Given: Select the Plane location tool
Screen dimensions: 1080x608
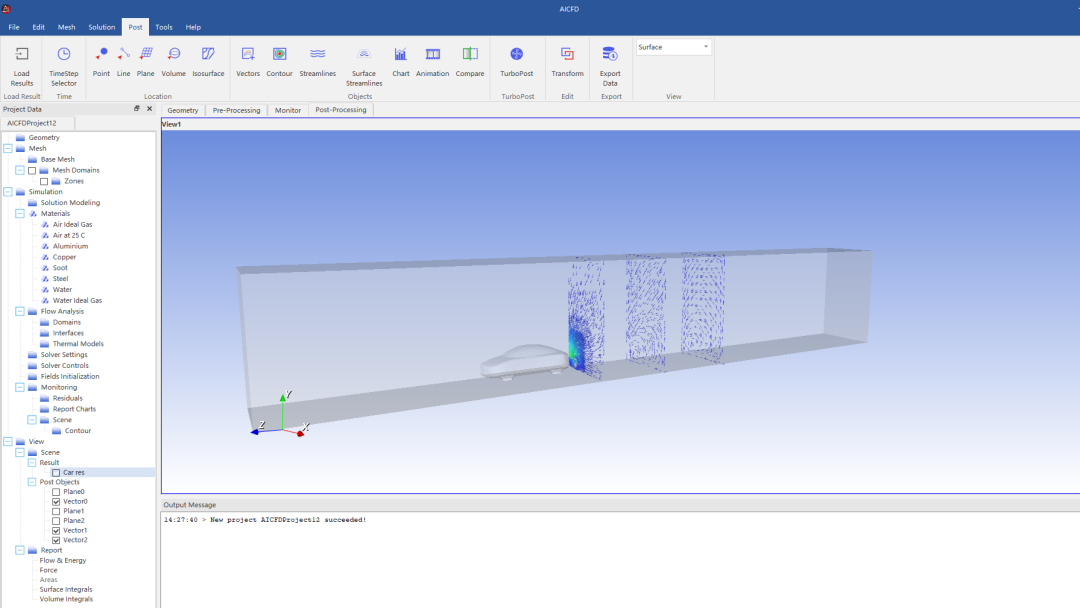Looking at the screenshot, I should 145,54.
